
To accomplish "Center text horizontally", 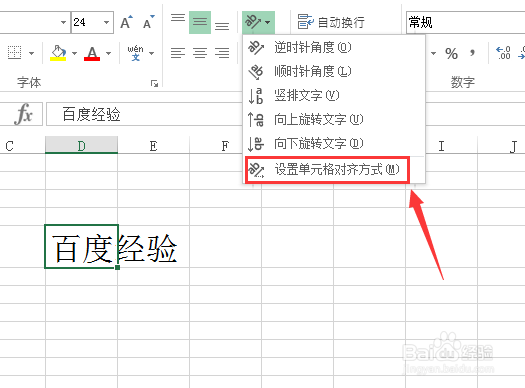I will [x=200, y=53].
